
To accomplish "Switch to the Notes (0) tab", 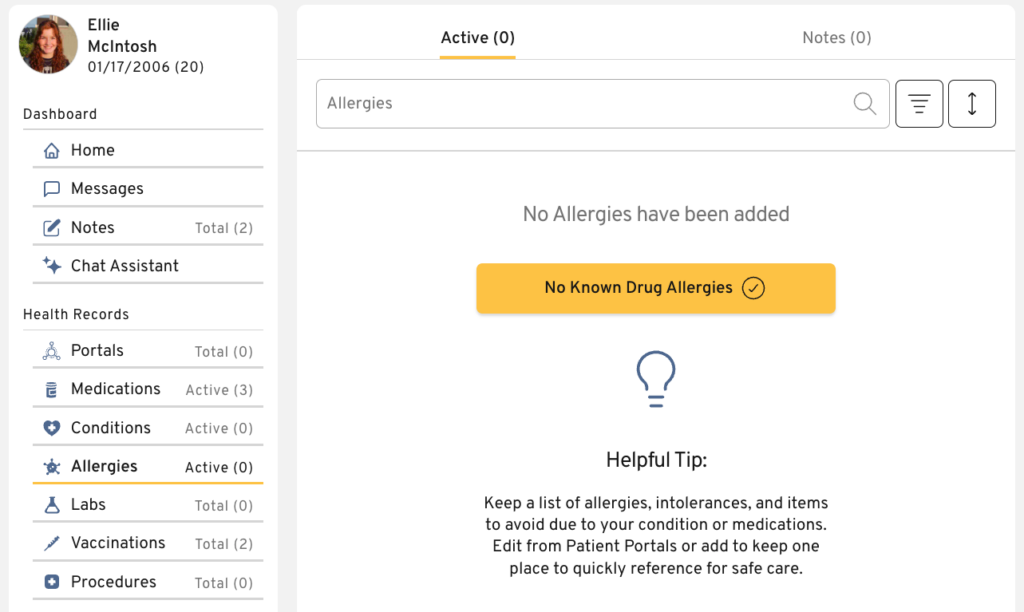I will click(837, 38).
